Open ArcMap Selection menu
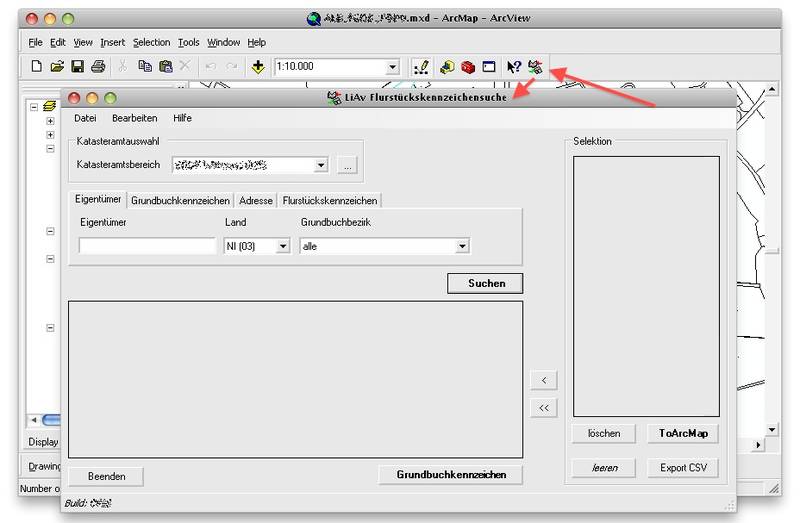The width and height of the screenshot is (800, 523). [x=152, y=42]
